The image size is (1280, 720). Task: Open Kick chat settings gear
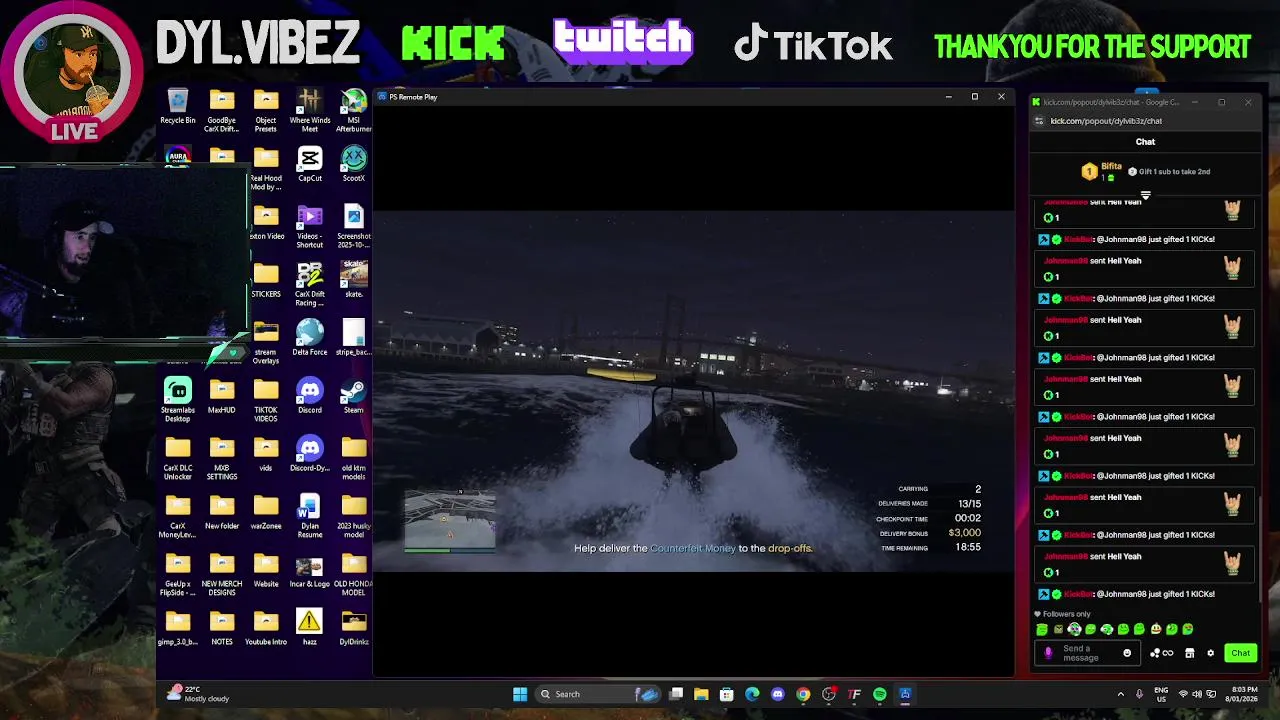click(x=1210, y=653)
